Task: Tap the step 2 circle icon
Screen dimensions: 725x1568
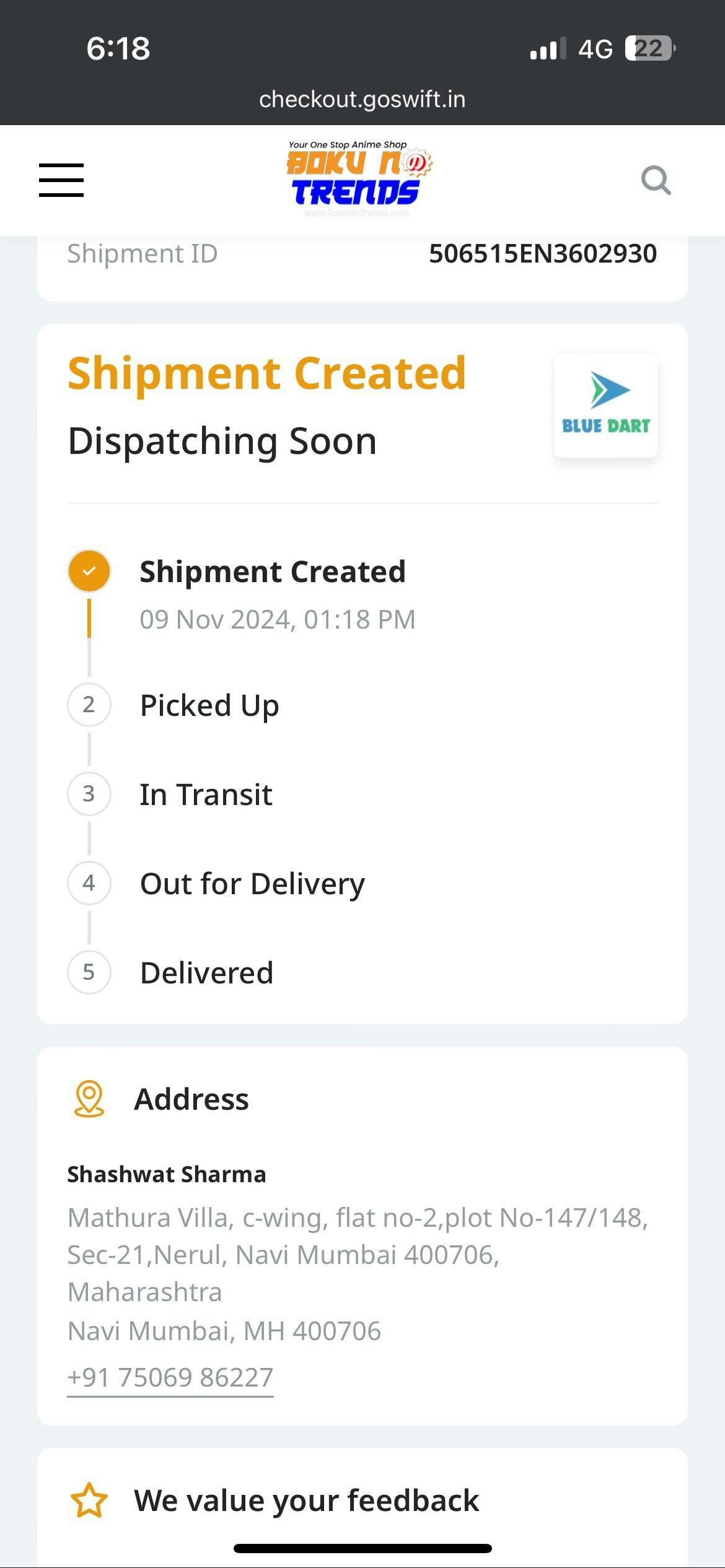Action: tap(89, 705)
